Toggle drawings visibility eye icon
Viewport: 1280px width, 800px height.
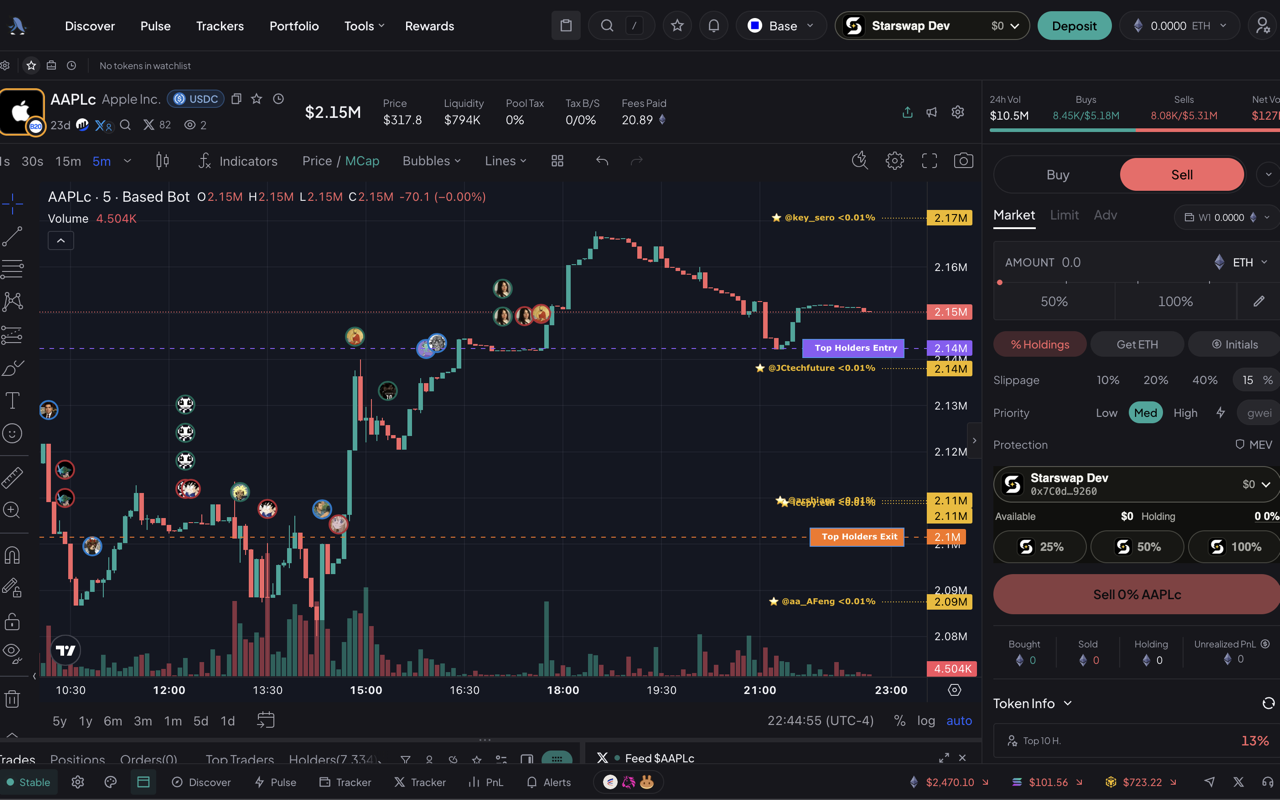(12, 652)
